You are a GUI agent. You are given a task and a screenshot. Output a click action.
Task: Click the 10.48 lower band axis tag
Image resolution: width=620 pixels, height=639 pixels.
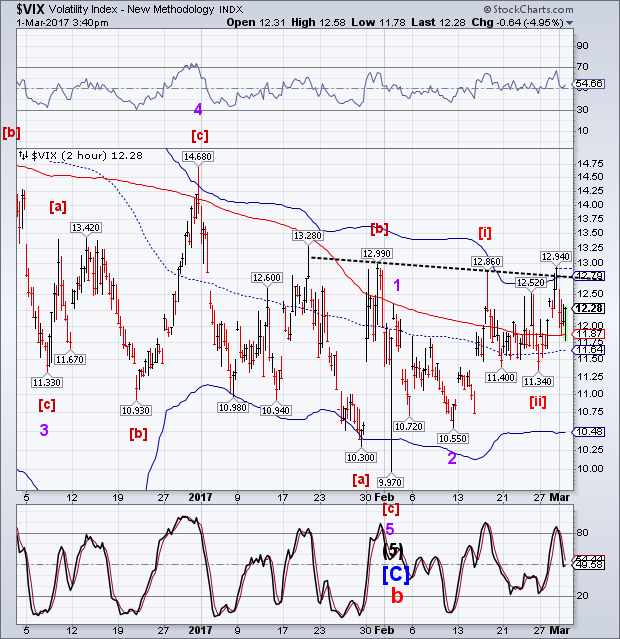click(x=589, y=432)
